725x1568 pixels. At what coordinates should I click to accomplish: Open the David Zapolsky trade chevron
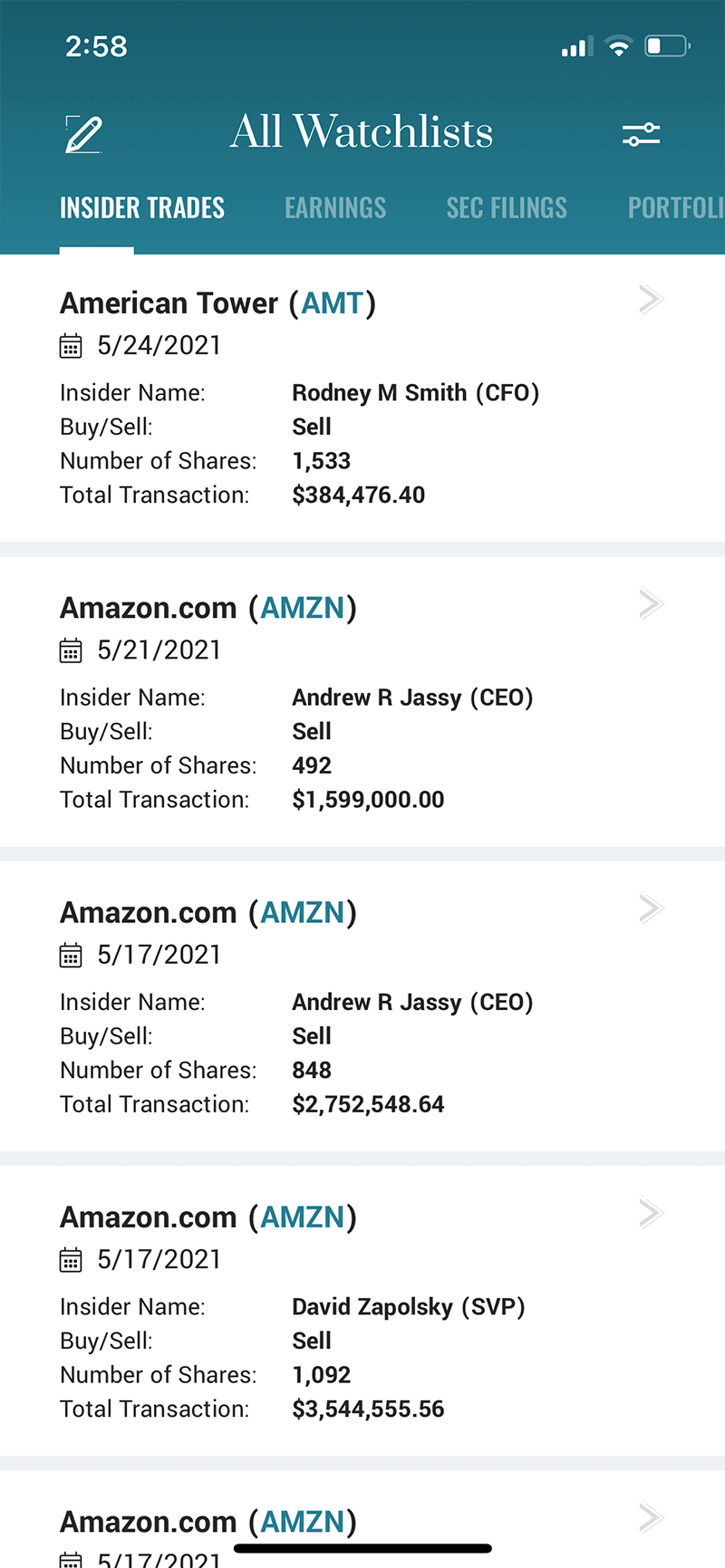651,1212
